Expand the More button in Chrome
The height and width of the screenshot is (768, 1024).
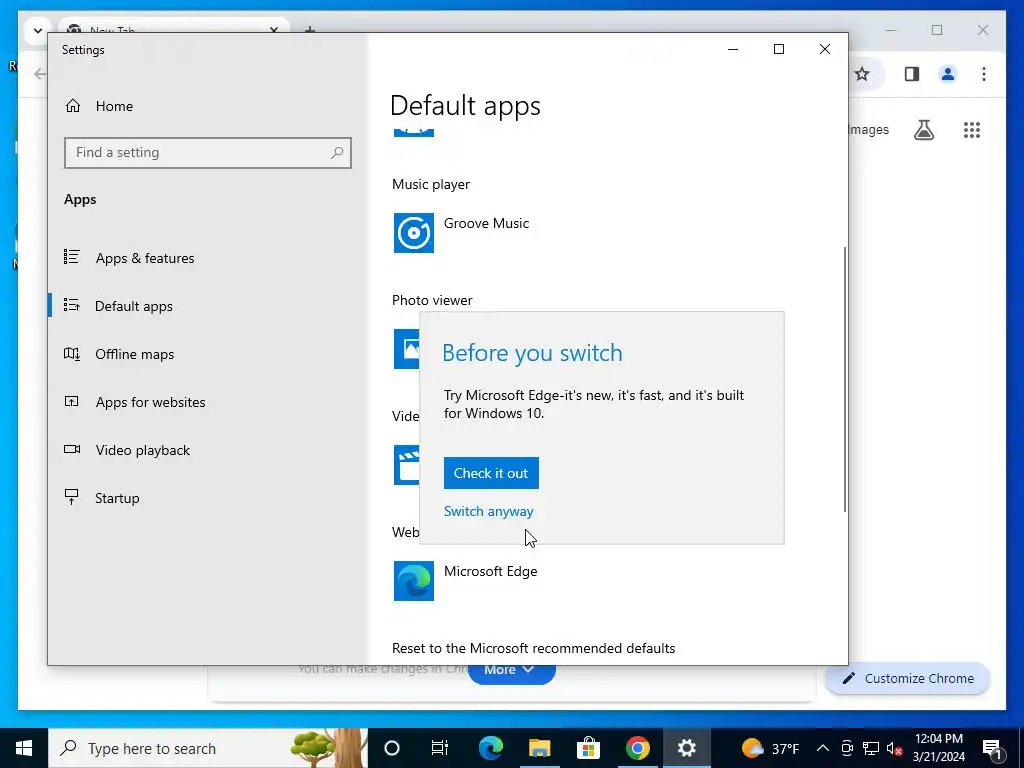pyautogui.click(x=511, y=673)
